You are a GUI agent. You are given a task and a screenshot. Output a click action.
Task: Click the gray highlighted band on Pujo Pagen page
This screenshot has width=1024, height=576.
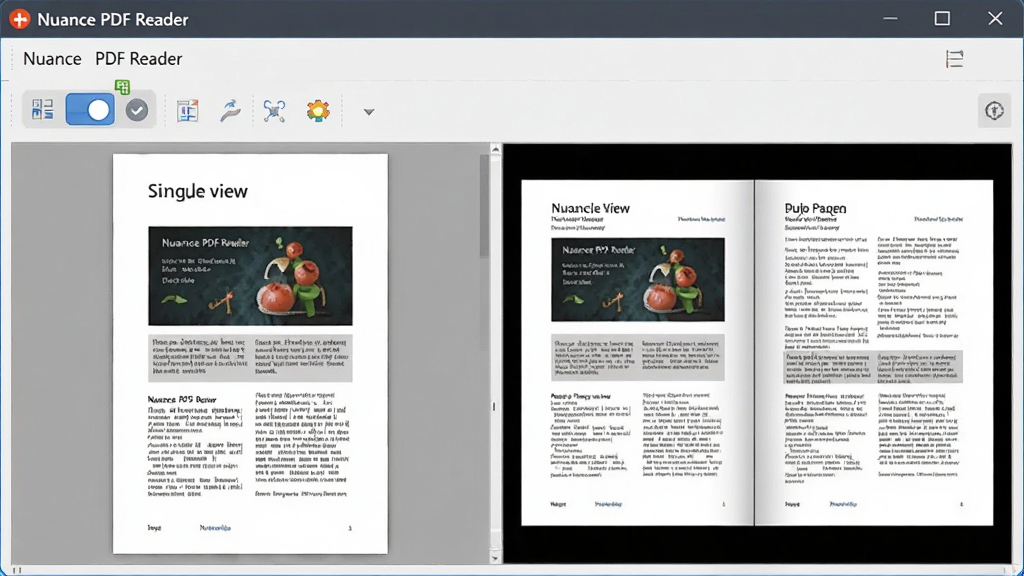[x=873, y=366]
